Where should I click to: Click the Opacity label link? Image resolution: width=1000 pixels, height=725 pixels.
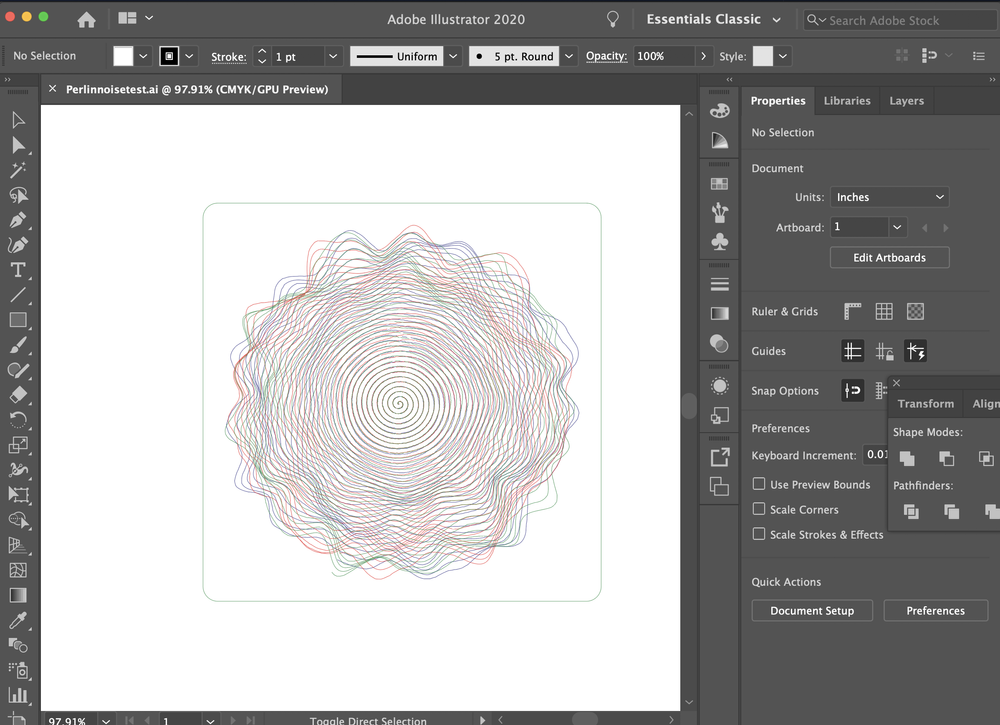[607, 56]
